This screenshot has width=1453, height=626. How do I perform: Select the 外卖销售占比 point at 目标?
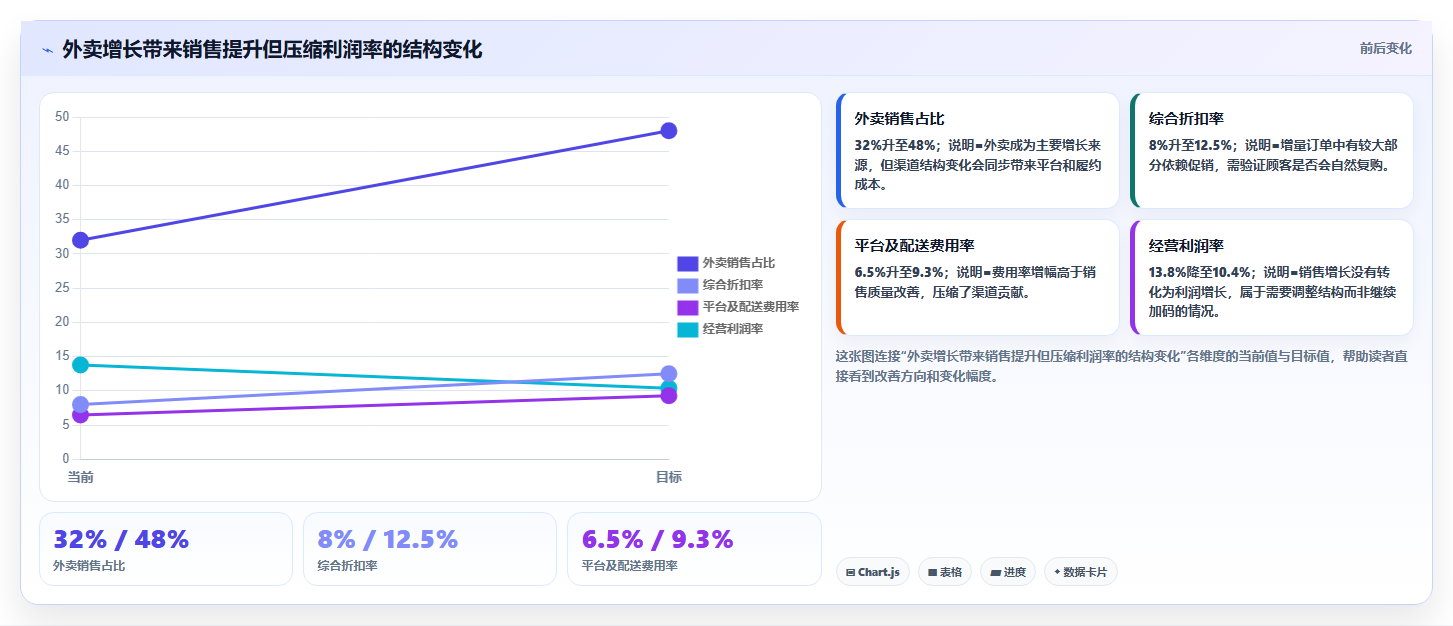click(x=669, y=131)
